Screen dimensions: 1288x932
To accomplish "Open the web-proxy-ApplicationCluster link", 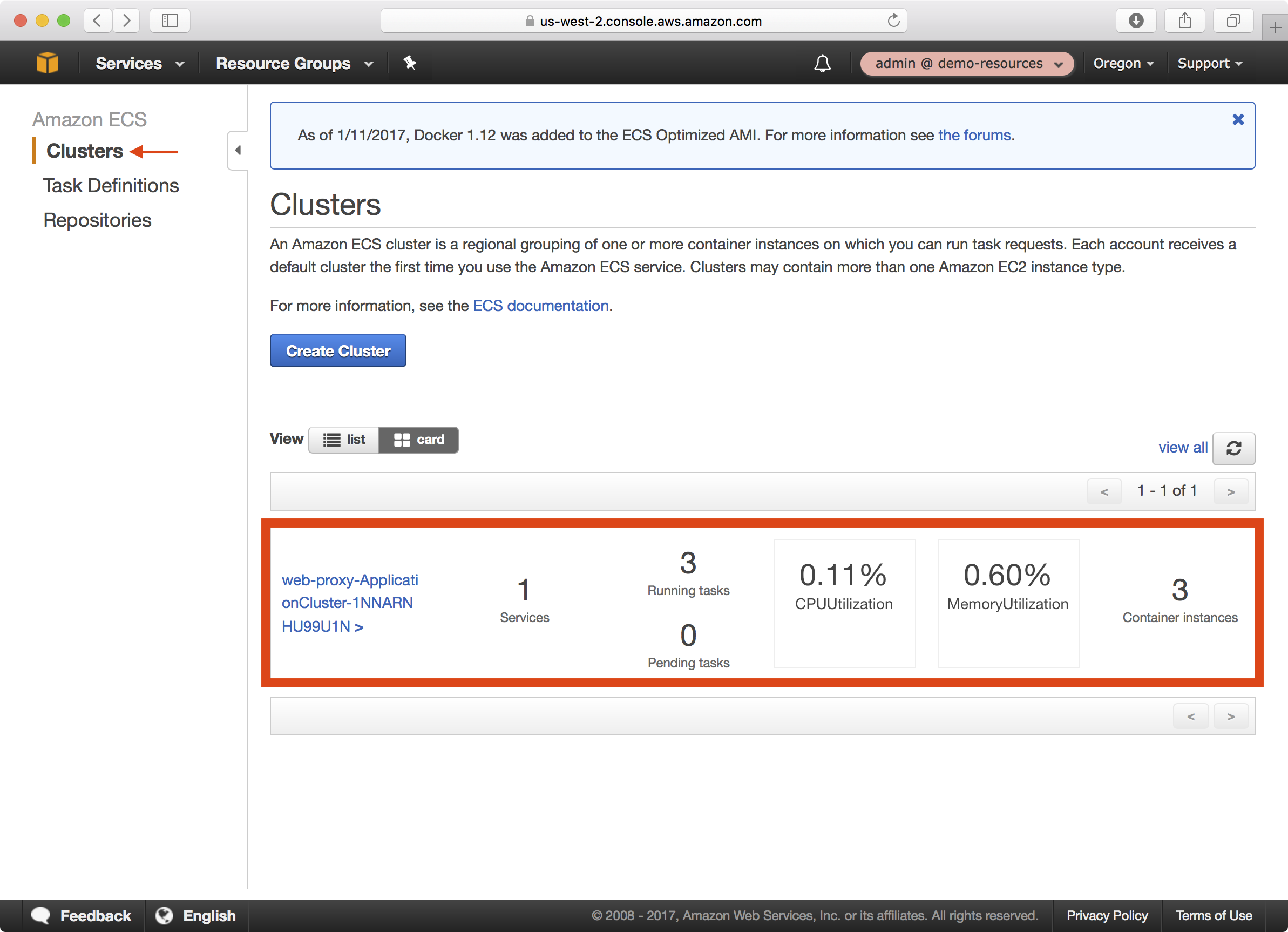I will tap(350, 603).
